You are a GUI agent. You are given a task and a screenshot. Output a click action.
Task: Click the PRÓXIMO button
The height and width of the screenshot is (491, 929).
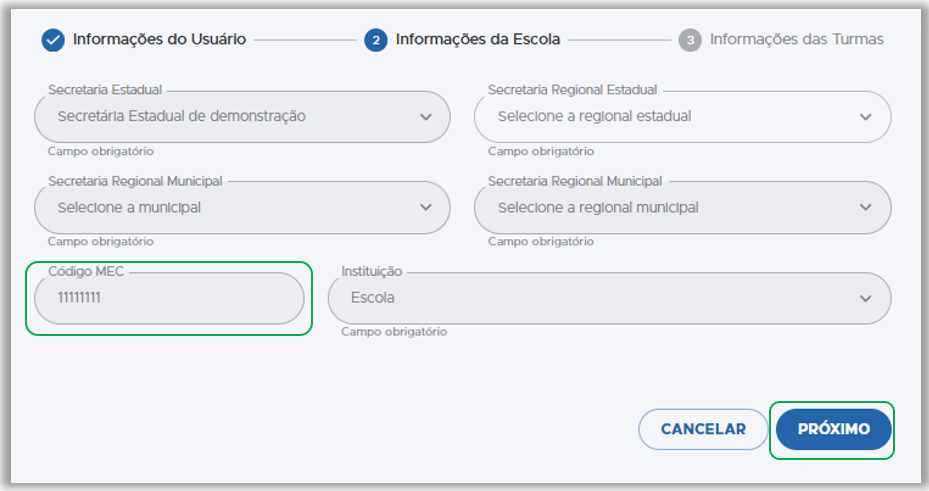click(x=833, y=429)
